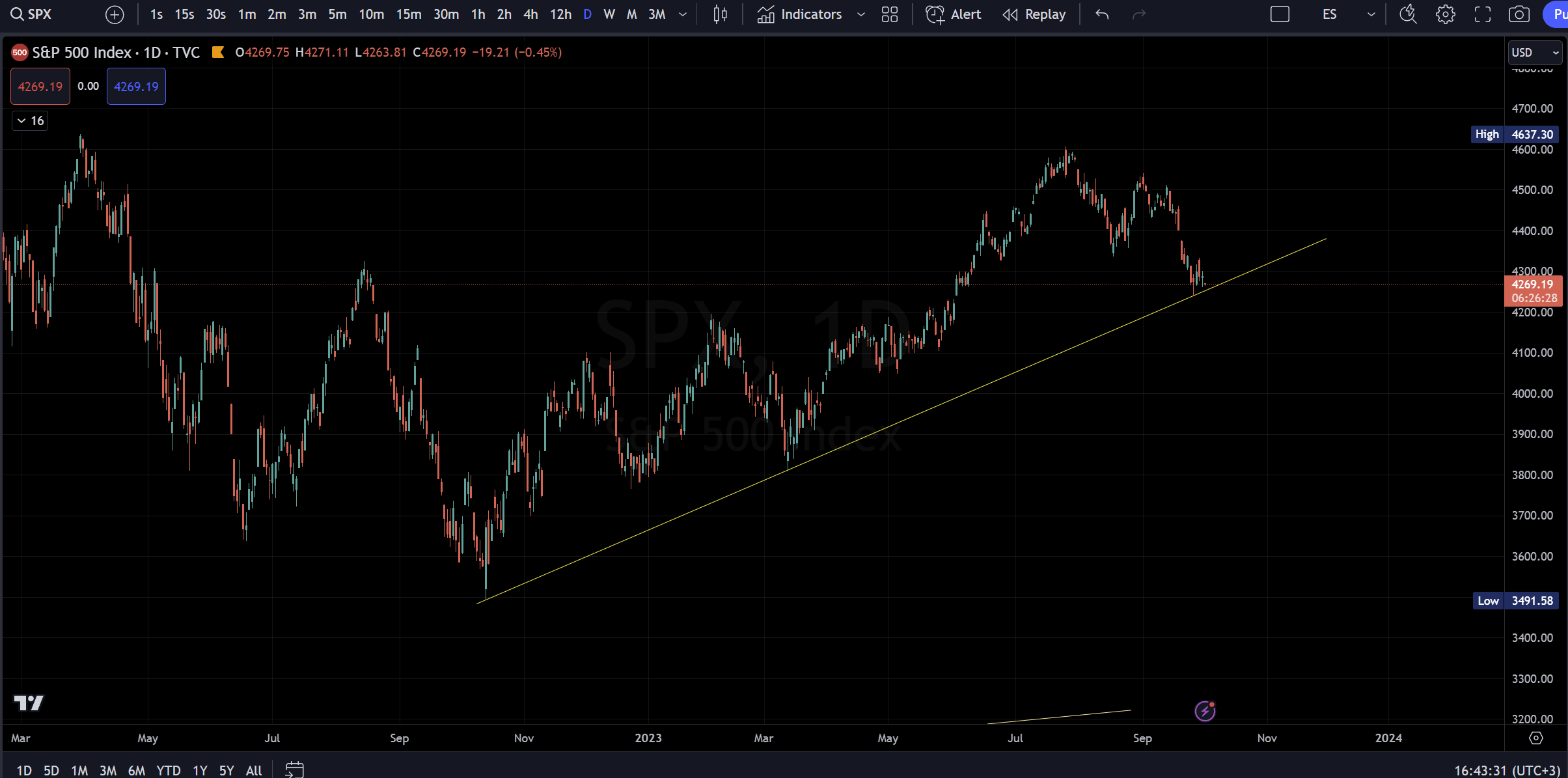This screenshot has height=778, width=1568.
Task: Set range to 5Y
Action: (227, 770)
